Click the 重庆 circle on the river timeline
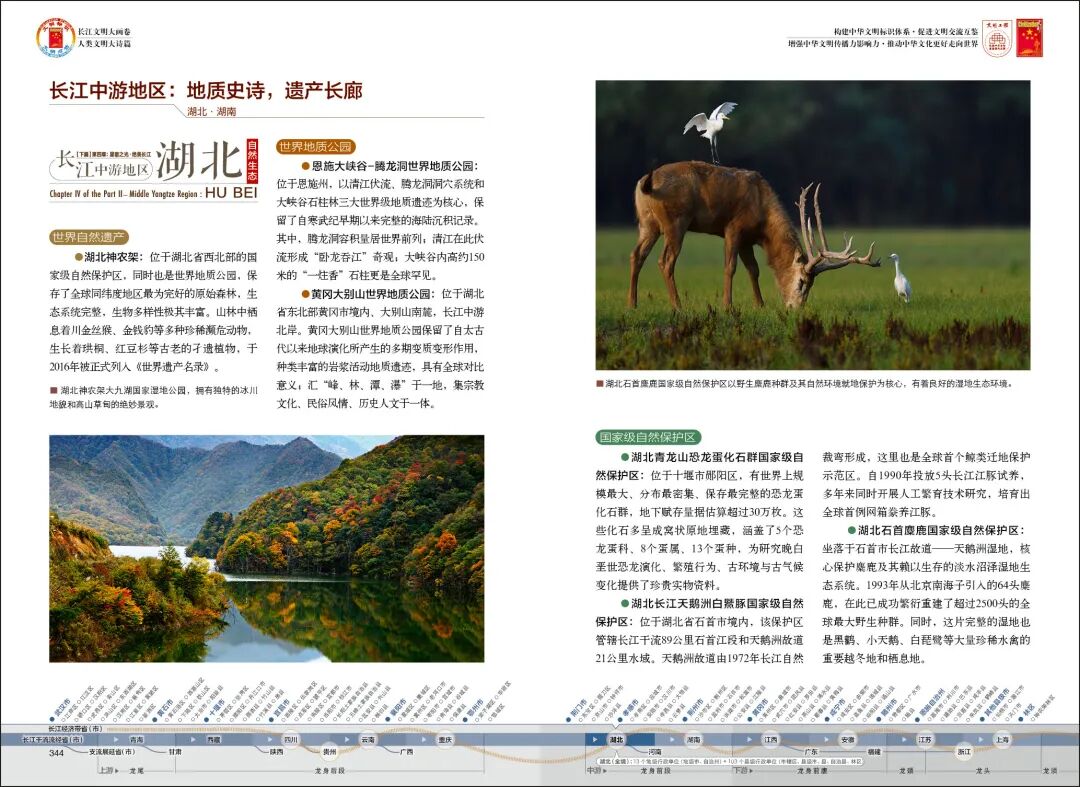 (445, 739)
